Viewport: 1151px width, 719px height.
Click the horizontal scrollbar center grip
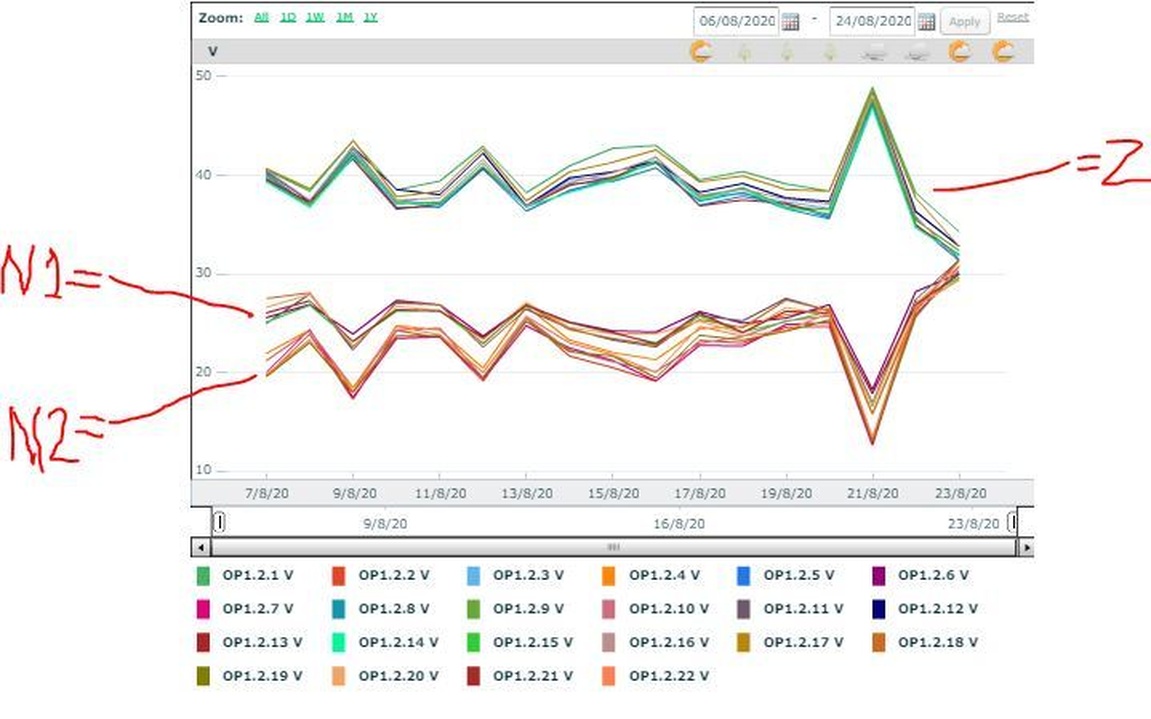pos(614,547)
